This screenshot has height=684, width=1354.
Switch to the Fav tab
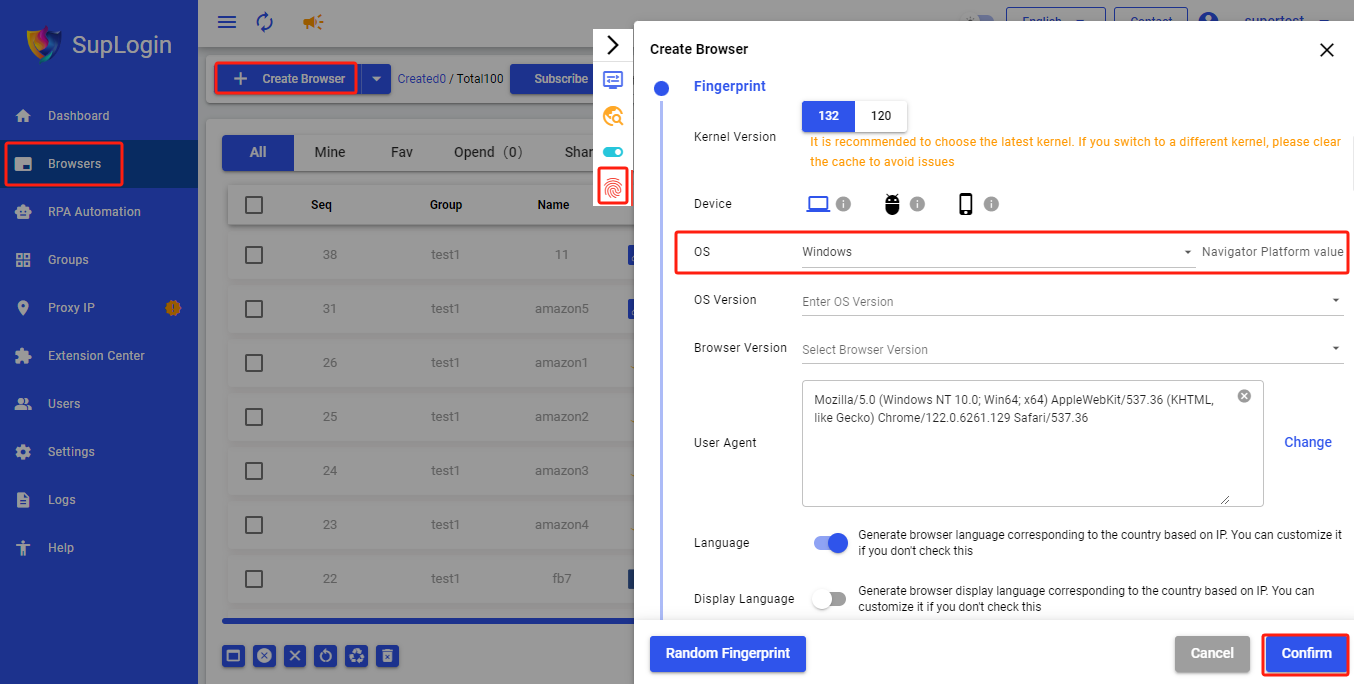[402, 152]
